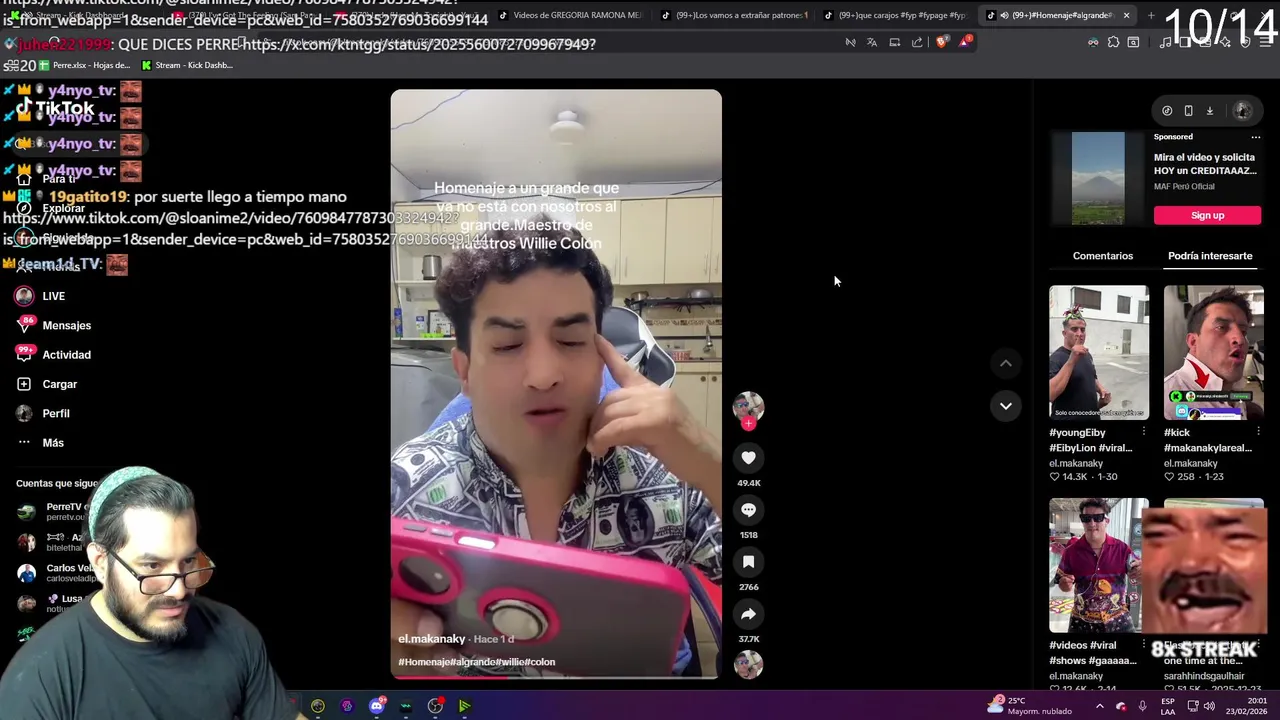This screenshot has width=1280, height=720.
Task: Click the microphone icon in system tray
Action: point(1142,706)
